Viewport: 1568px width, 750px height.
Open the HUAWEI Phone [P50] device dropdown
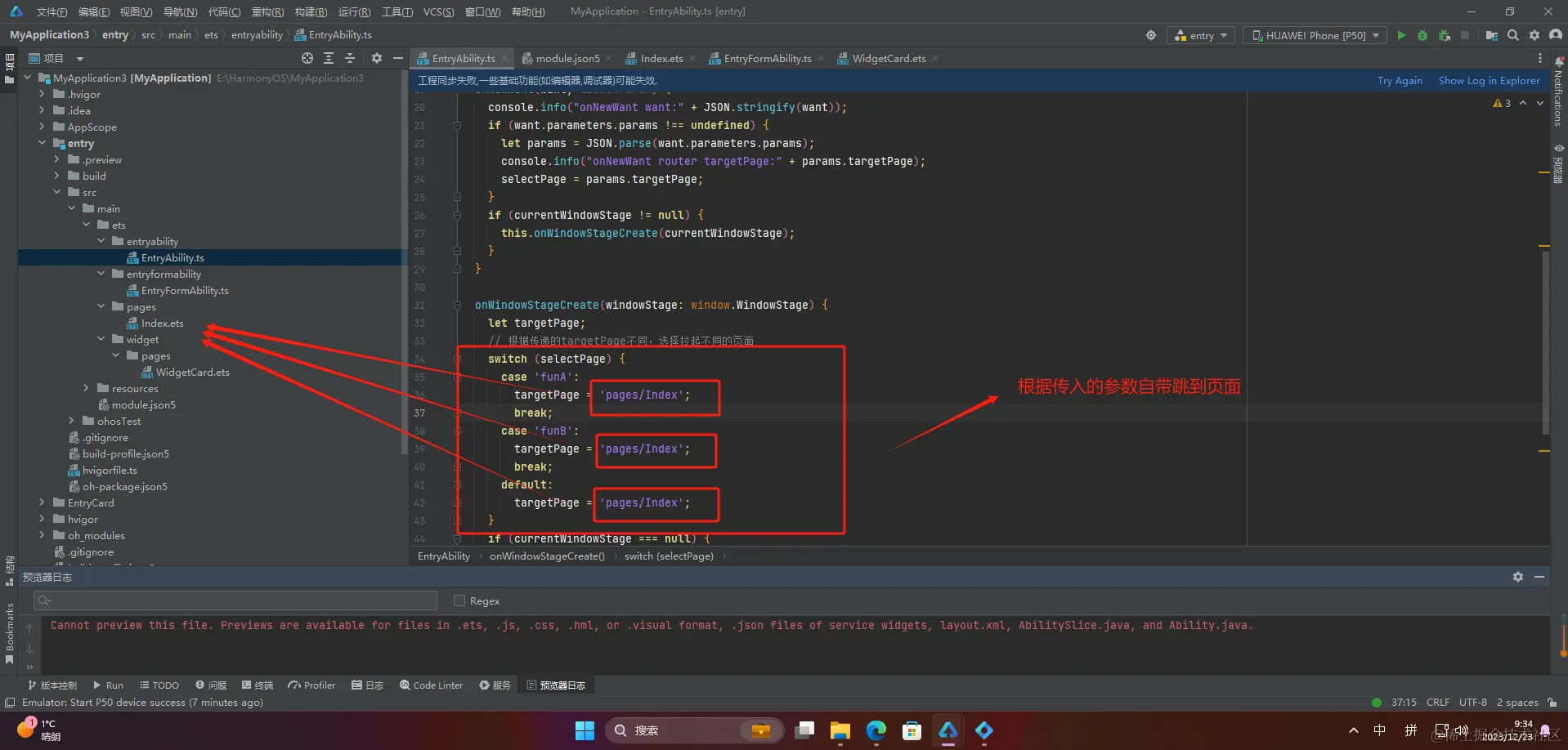[x=1315, y=35]
